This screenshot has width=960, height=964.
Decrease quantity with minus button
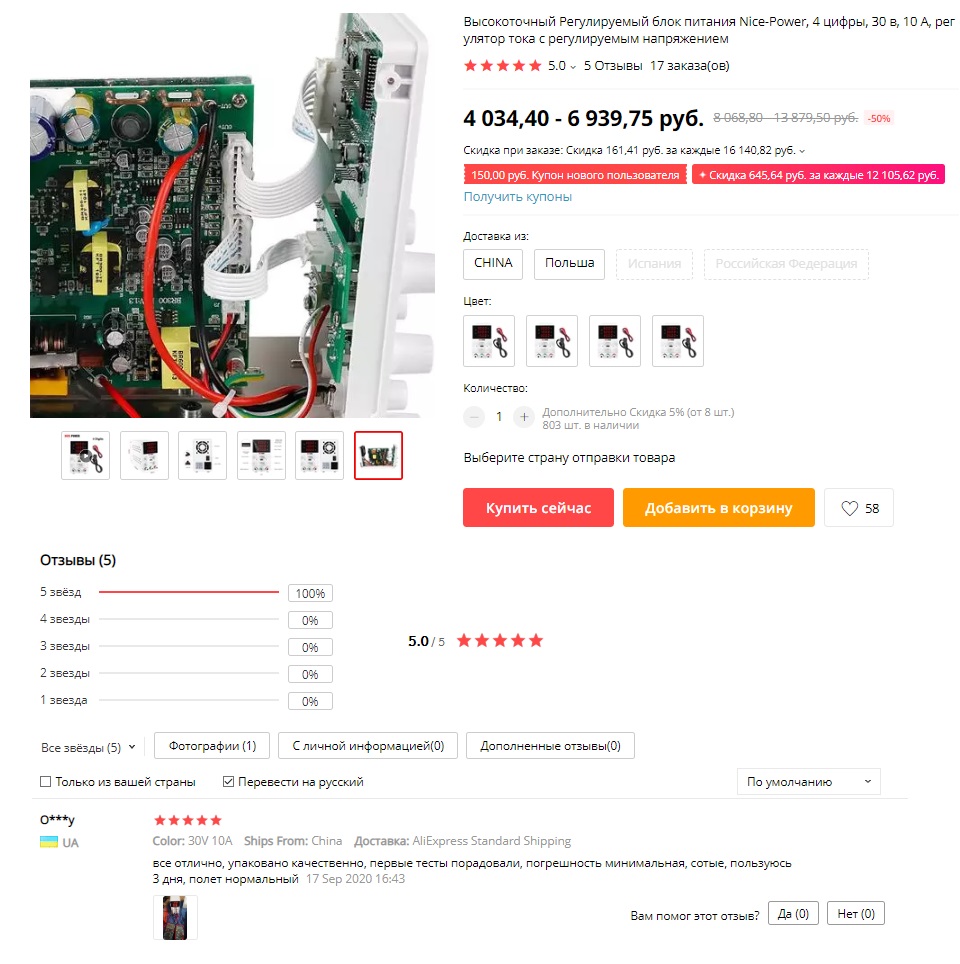pos(474,417)
